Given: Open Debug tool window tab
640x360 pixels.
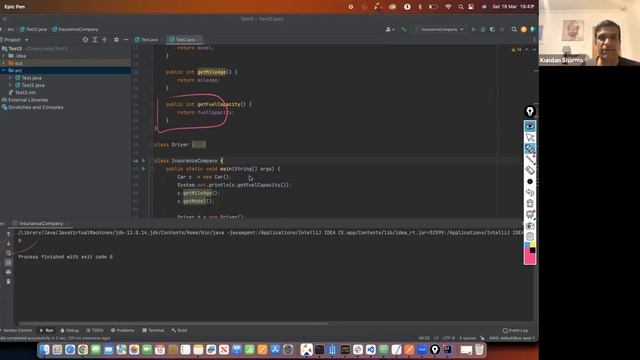Looking at the screenshot, I should (70, 330).
